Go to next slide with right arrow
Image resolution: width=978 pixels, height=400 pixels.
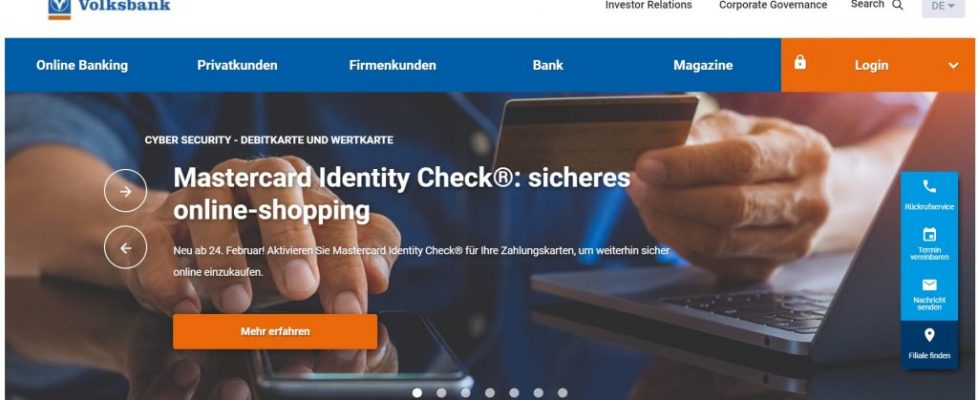125,191
